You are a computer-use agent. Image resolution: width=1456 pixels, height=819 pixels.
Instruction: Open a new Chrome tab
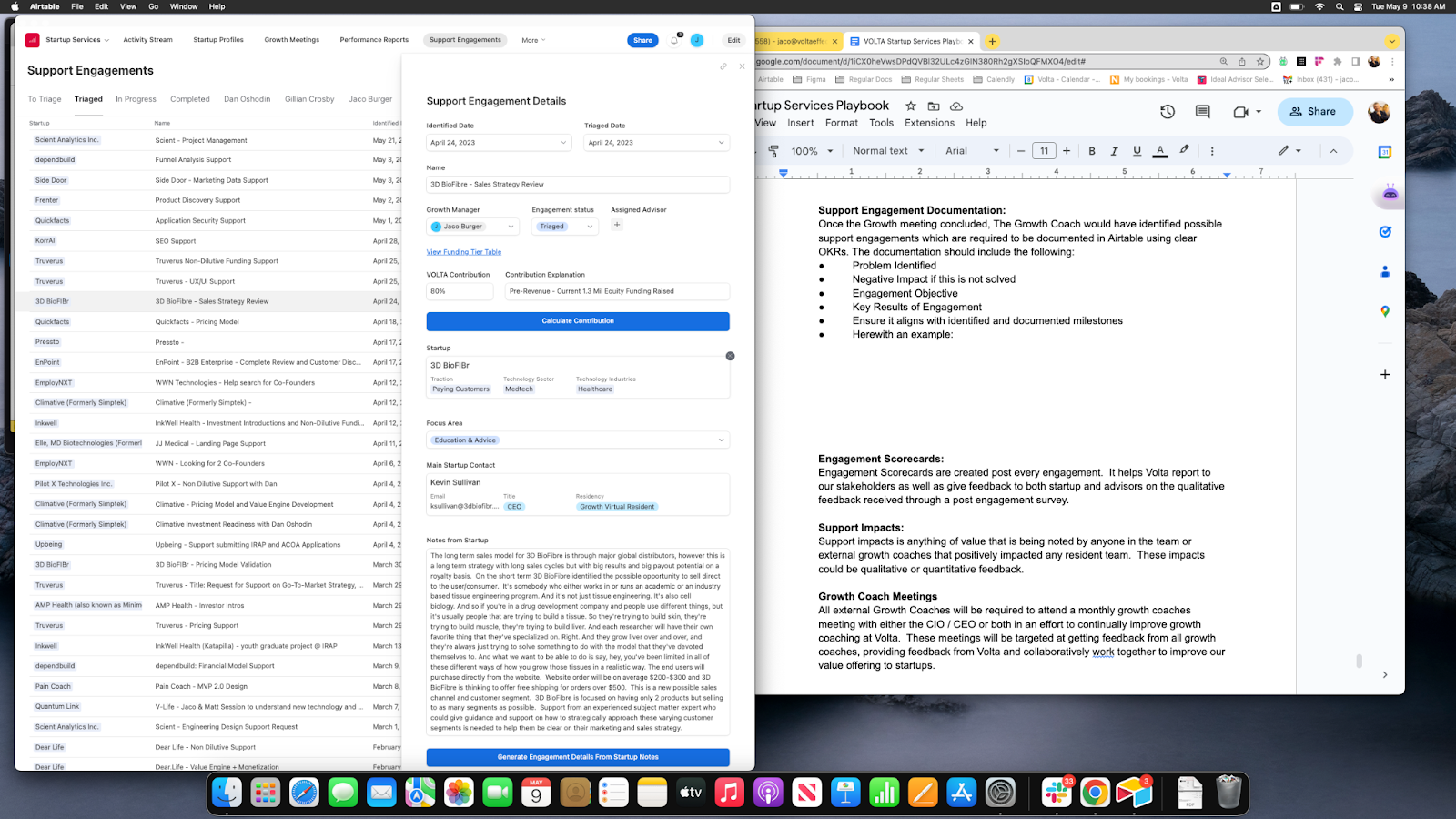[993, 41]
